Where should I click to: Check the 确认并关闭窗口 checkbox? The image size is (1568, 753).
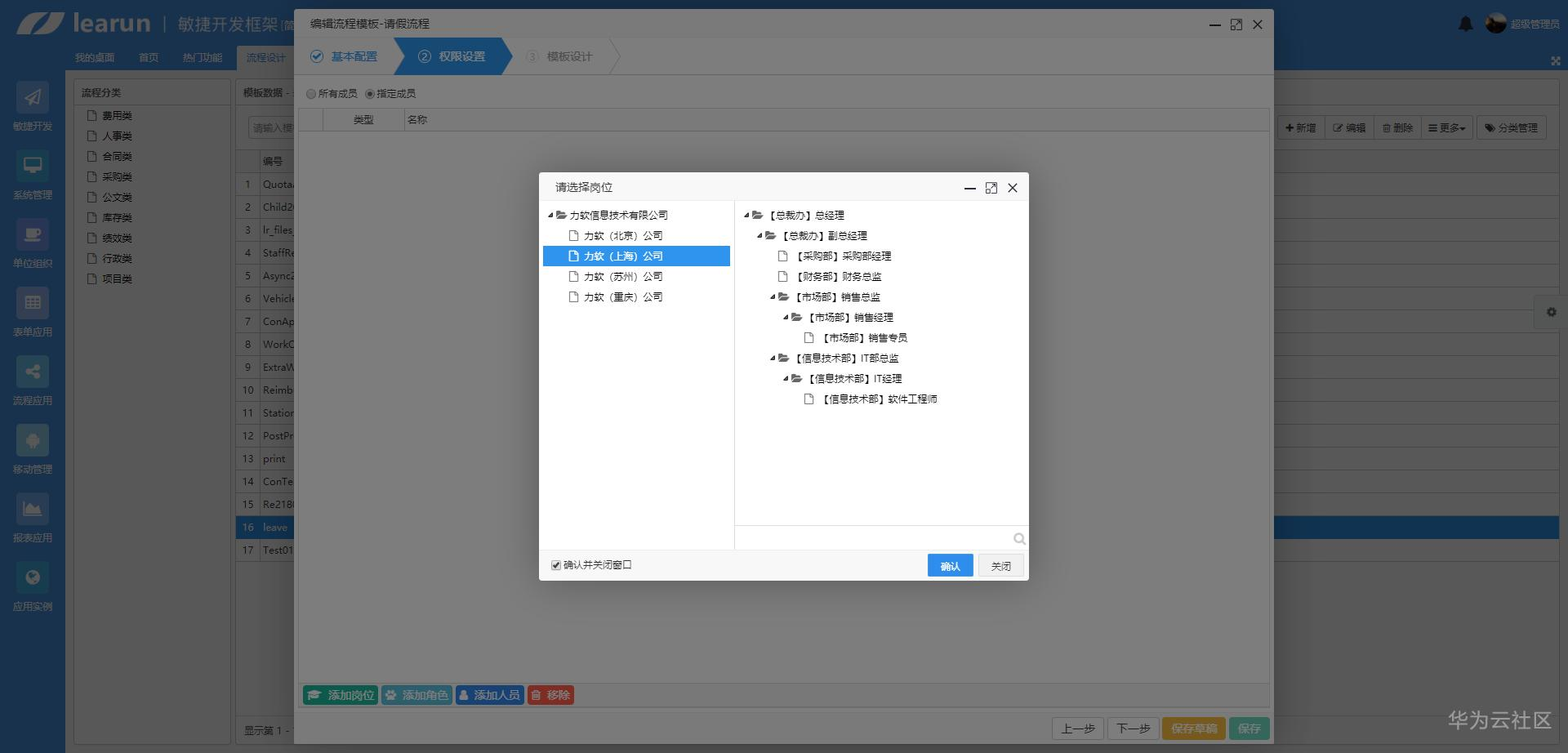tap(555, 564)
